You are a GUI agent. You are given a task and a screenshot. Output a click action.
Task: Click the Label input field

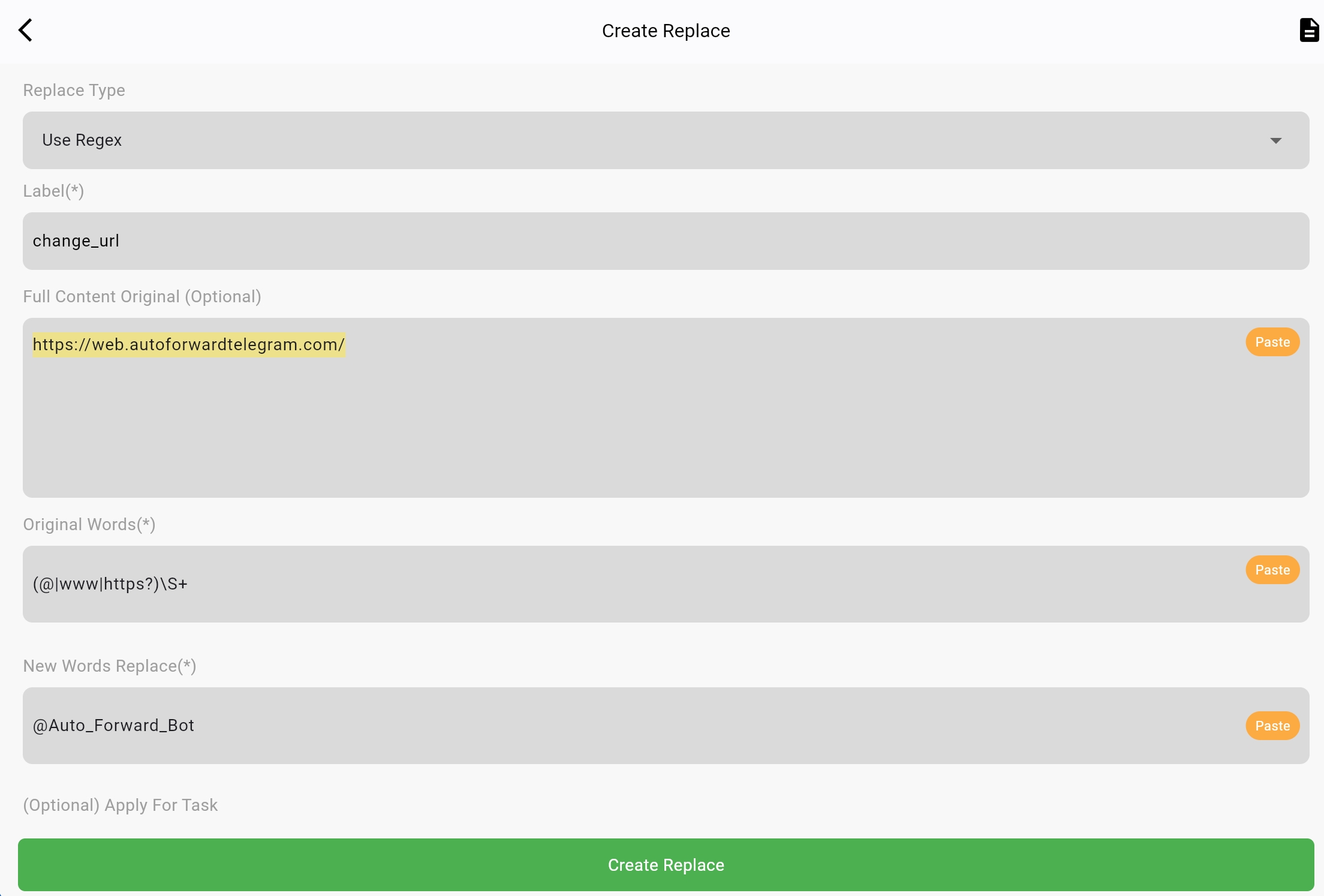(666, 241)
